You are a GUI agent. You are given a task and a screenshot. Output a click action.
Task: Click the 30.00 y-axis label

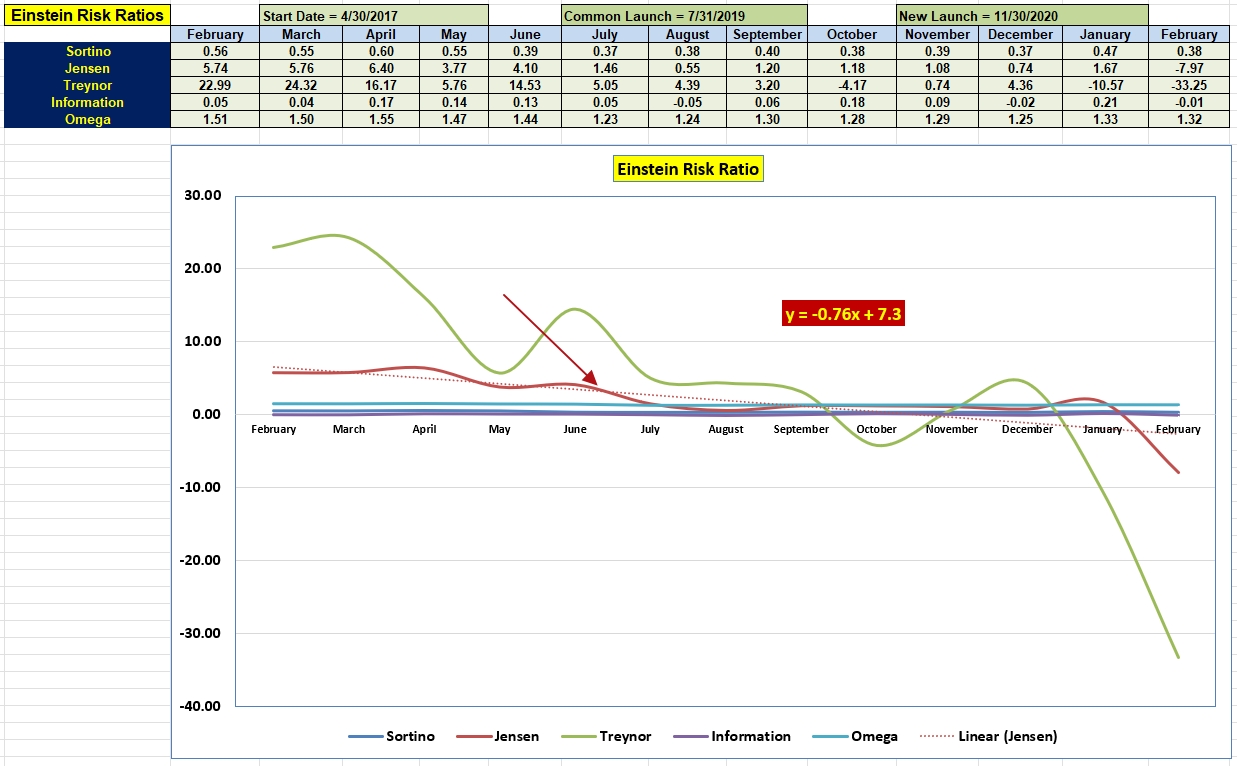(203, 195)
